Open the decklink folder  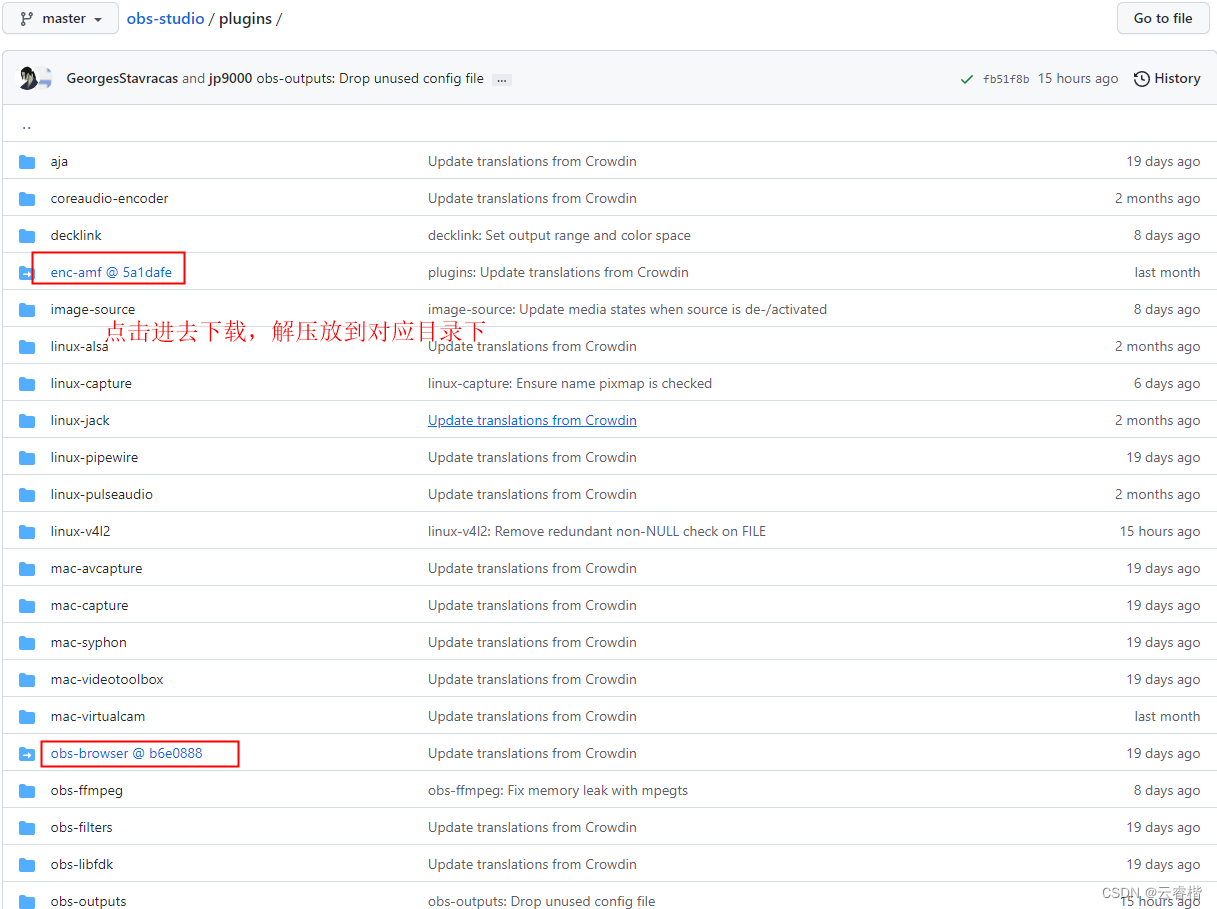pyautogui.click(x=76, y=236)
